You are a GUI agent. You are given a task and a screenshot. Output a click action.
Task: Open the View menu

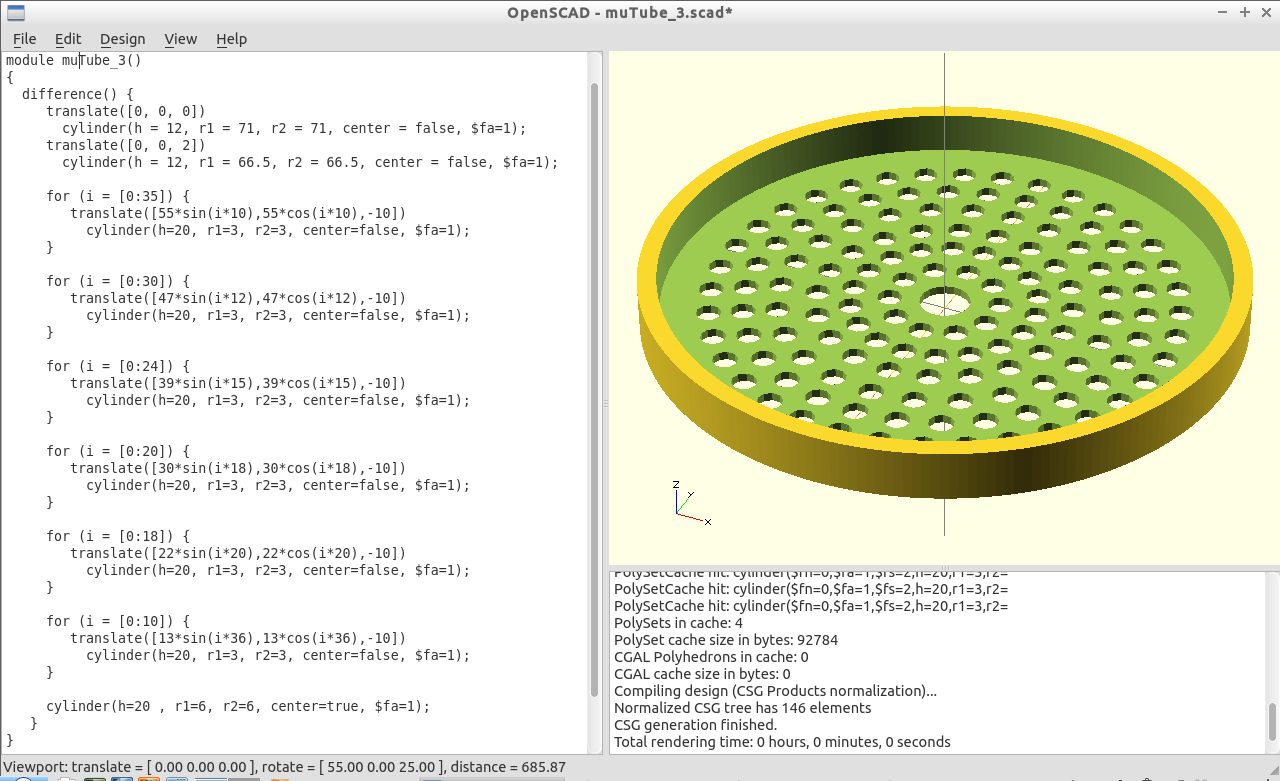(181, 39)
